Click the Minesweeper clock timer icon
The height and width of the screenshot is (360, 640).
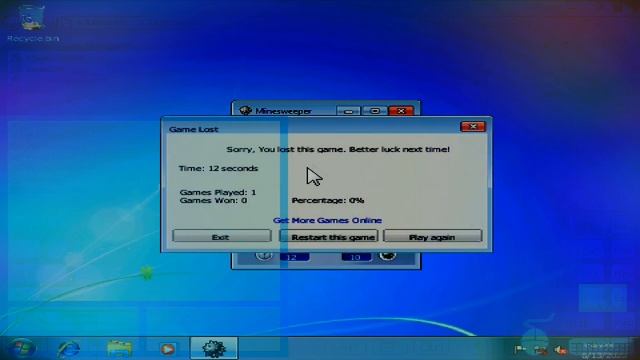tap(264, 256)
